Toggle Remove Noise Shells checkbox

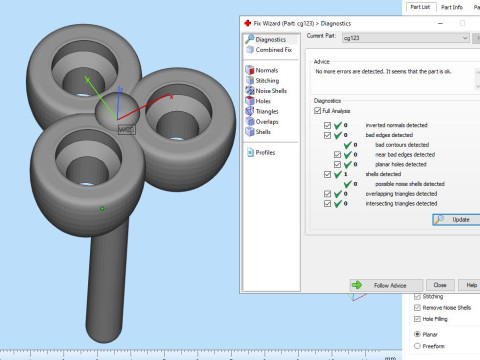[417, 308]
